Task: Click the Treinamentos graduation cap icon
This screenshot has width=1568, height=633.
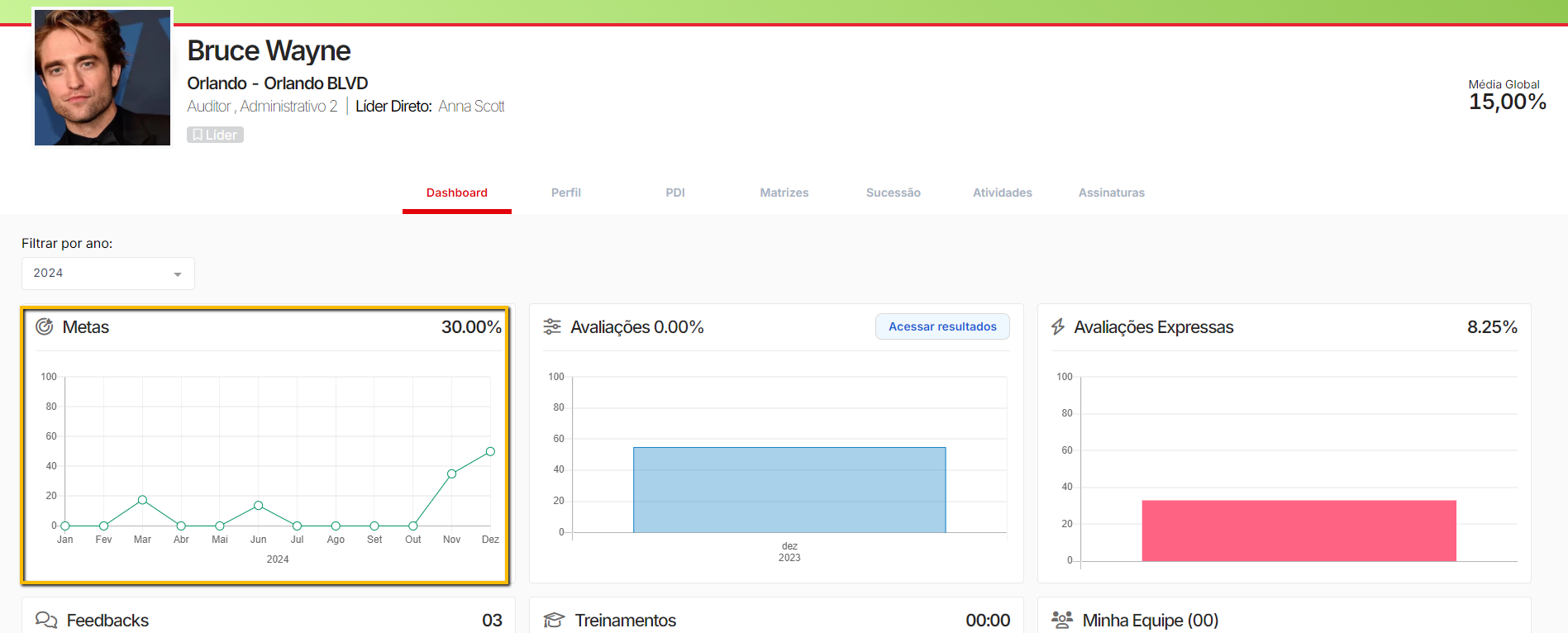Action: click(x=554, y=620)
